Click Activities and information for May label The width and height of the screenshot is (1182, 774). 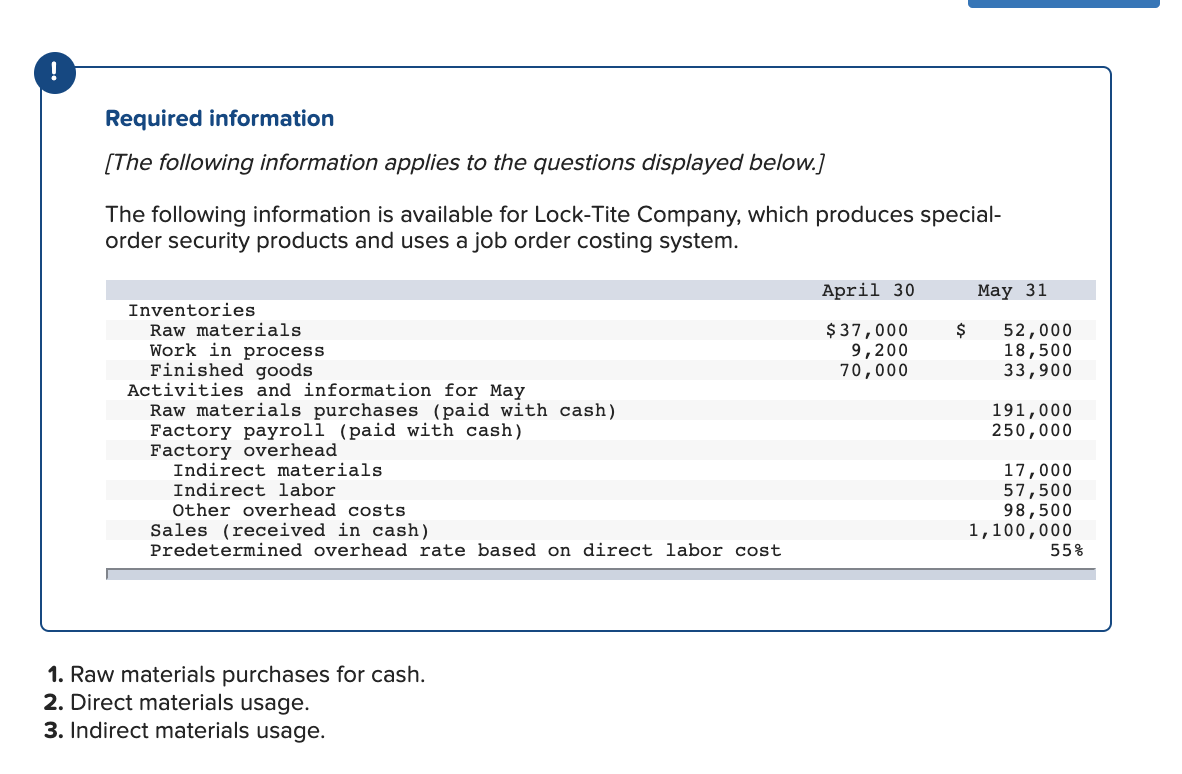coord(326,390)
